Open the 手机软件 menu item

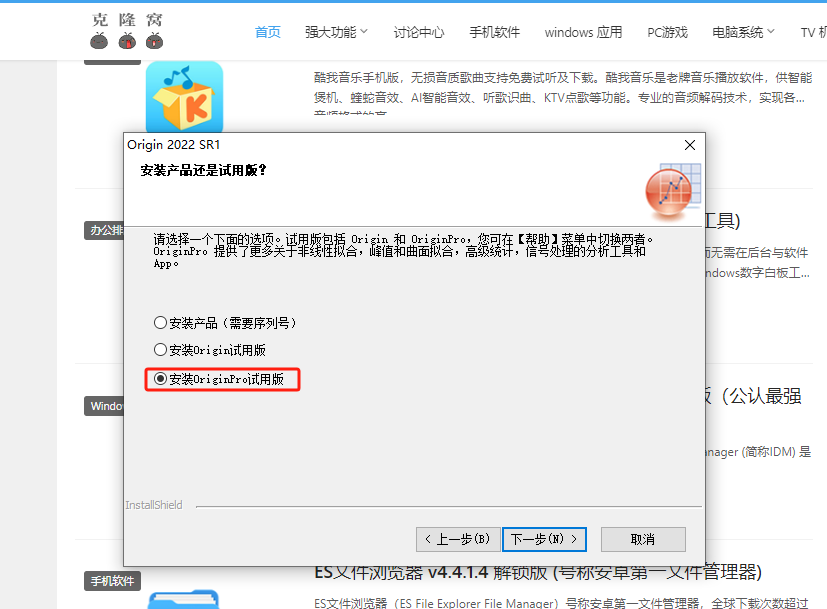[x=494, y=32]
